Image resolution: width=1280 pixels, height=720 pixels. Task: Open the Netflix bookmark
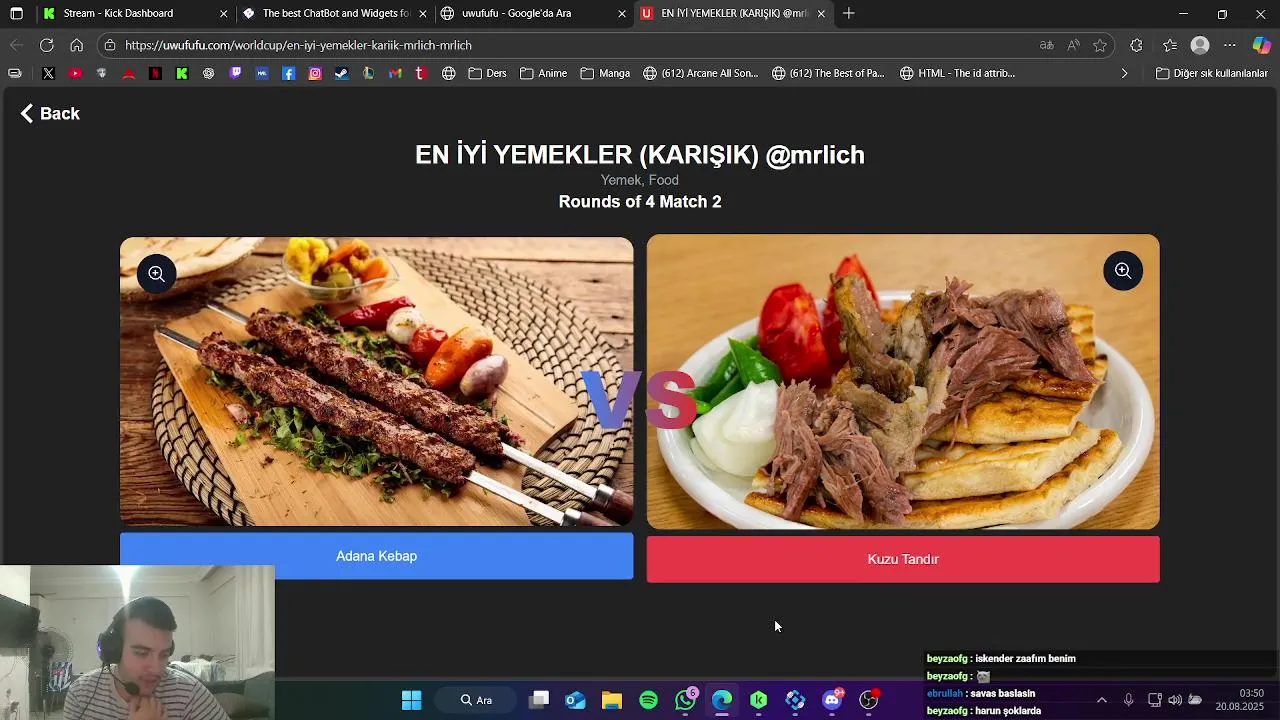155,73
